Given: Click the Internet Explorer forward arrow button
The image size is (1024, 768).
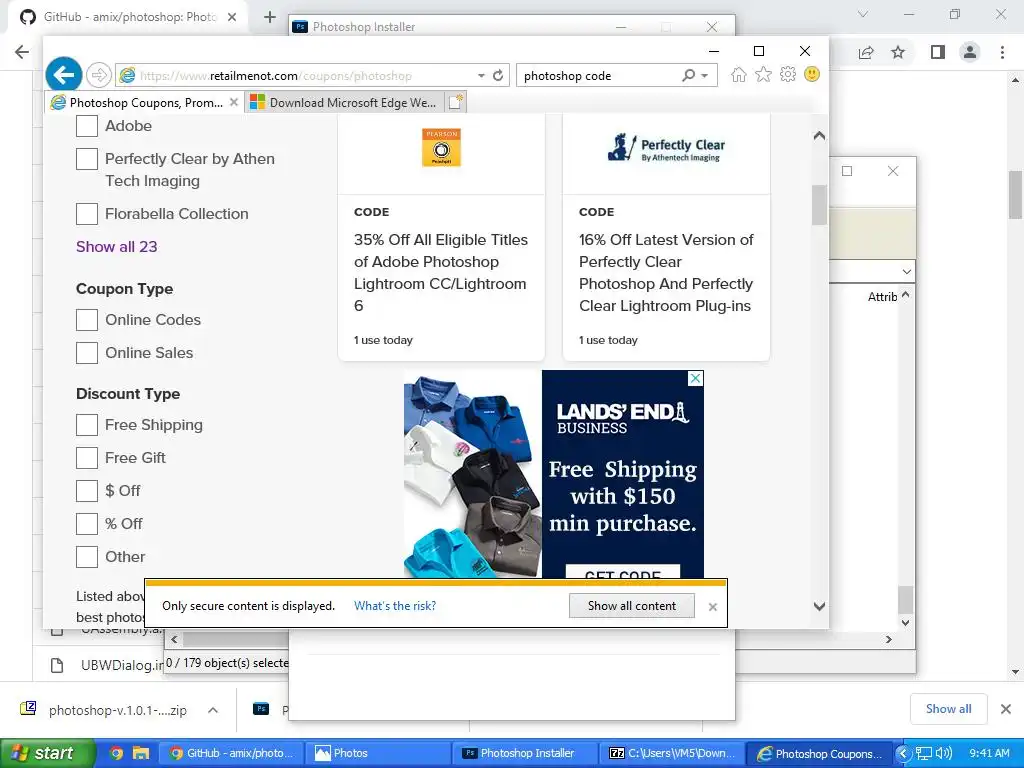Looking at the screenshot, I should pos(99,75).
